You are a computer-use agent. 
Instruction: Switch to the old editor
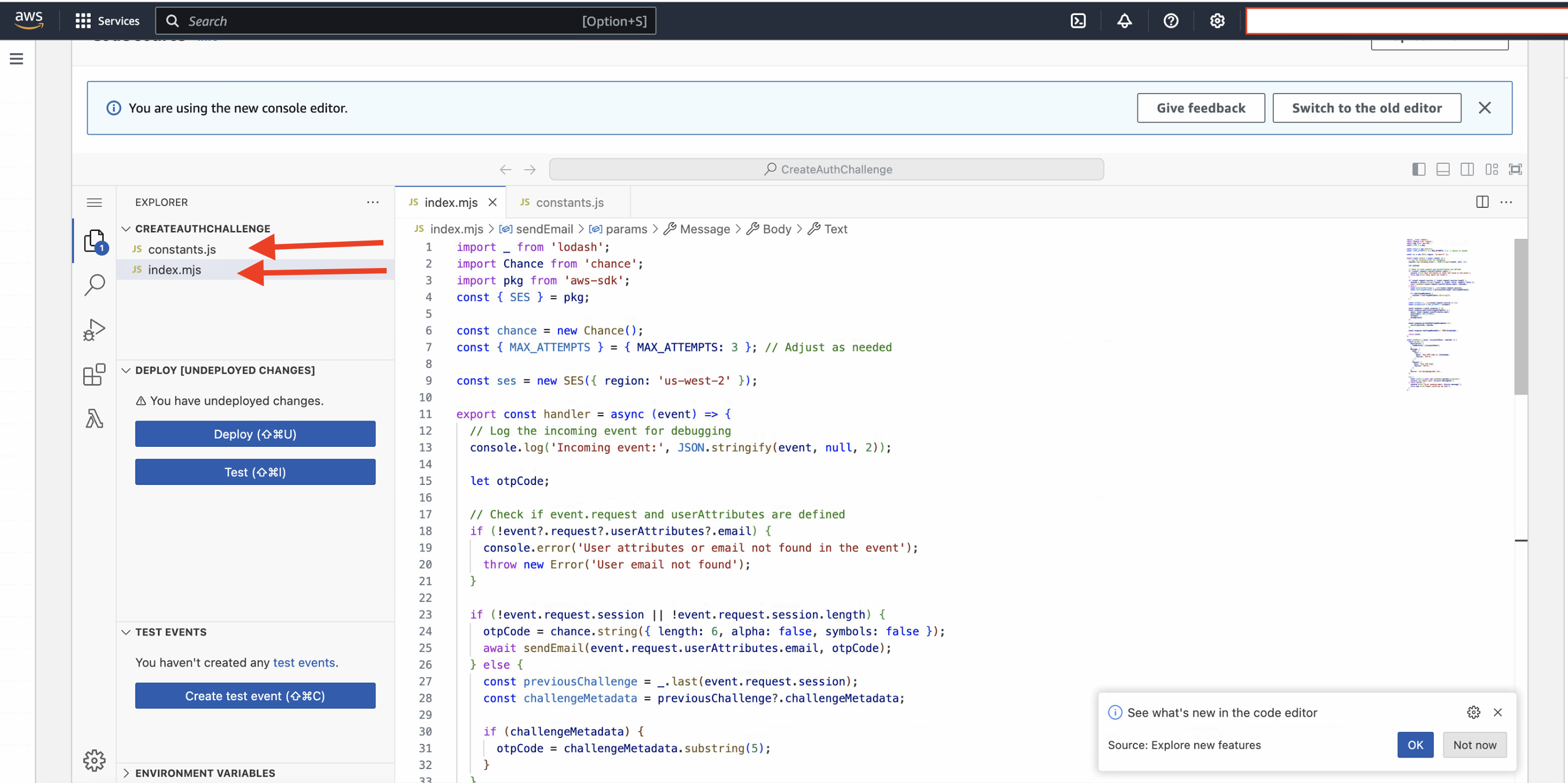click(1367, 108)
